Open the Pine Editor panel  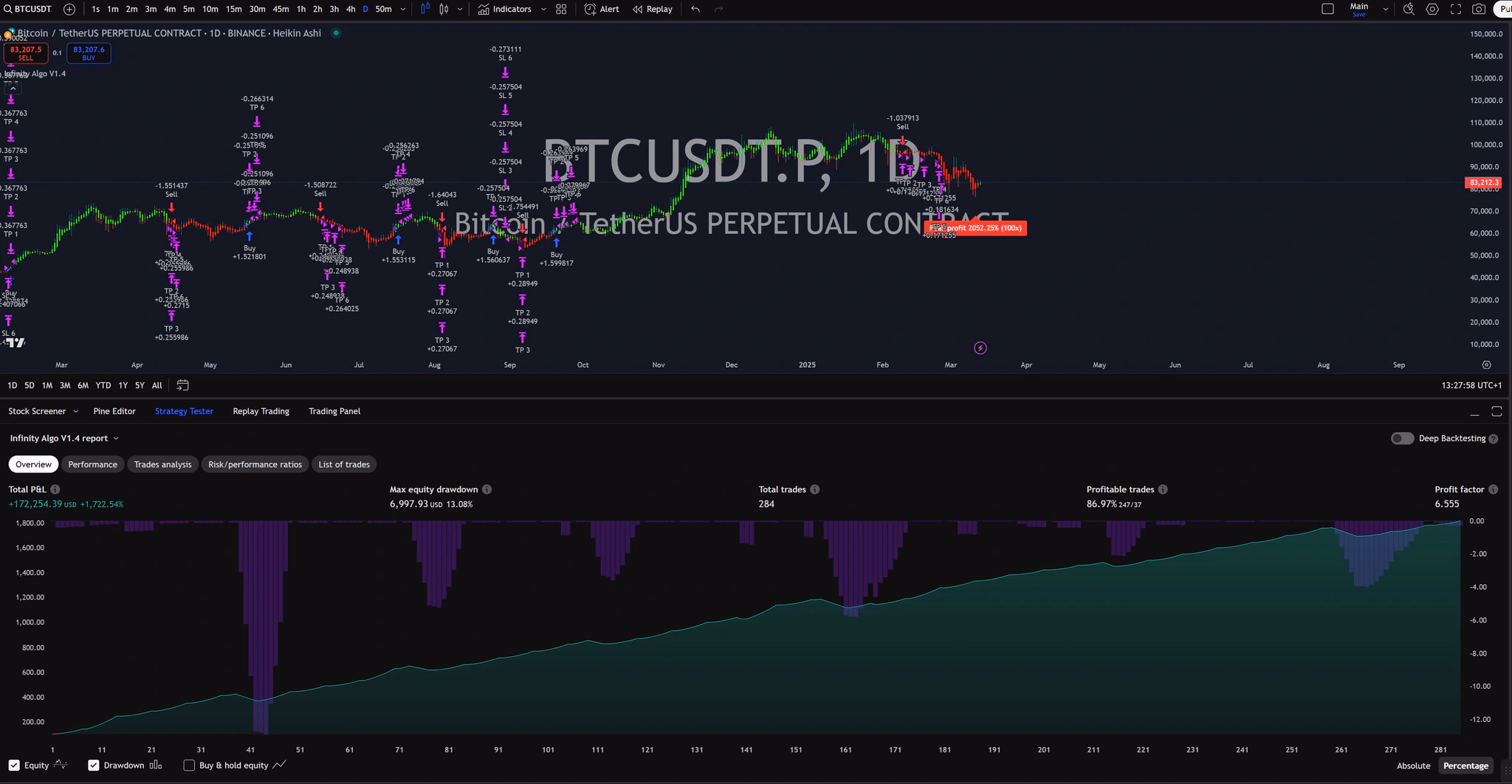pyautogui.click(x=114, y=411)
